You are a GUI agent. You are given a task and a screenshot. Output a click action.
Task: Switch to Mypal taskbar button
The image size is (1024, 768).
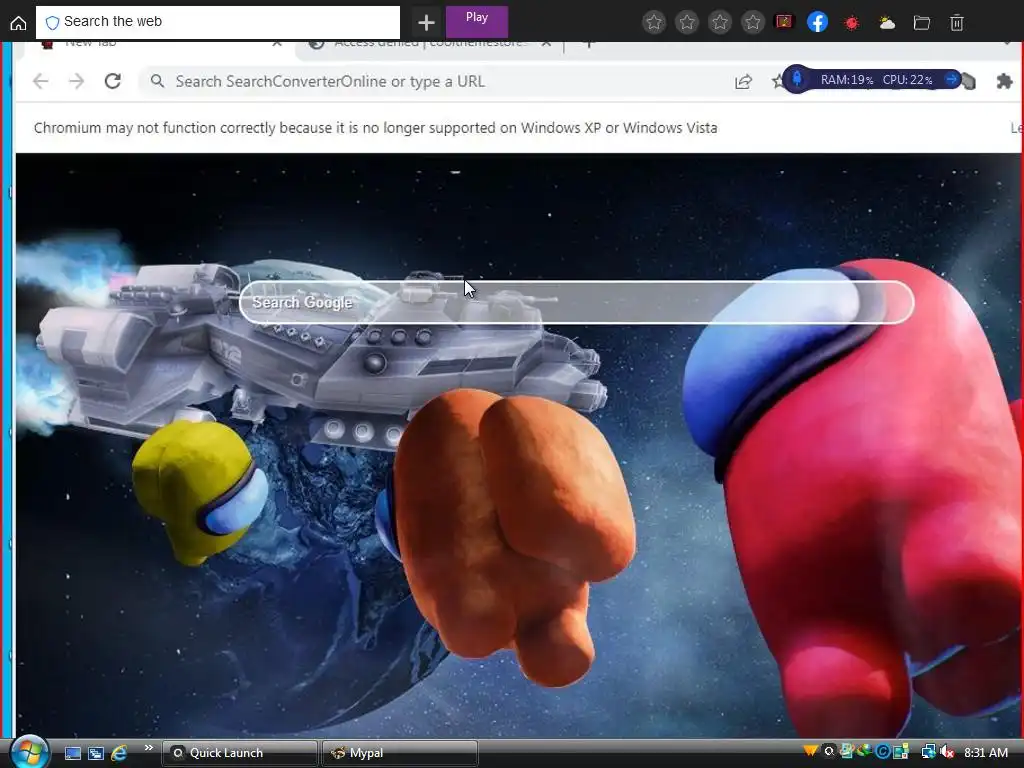tap(400, 753)
